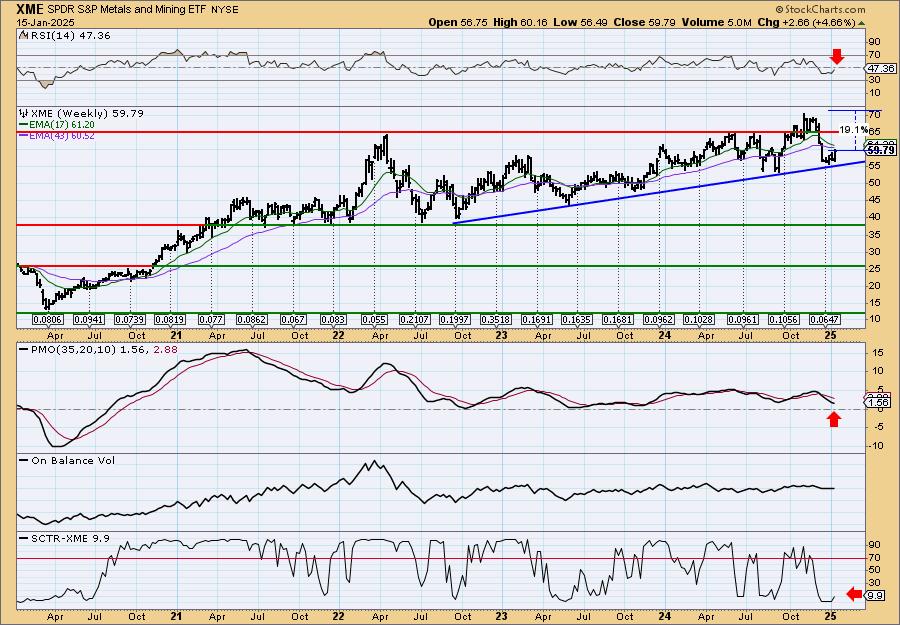900x625 pixels.
Task: Click the 15-Jan-2025 chart date
Action: (x=44, y=22)
